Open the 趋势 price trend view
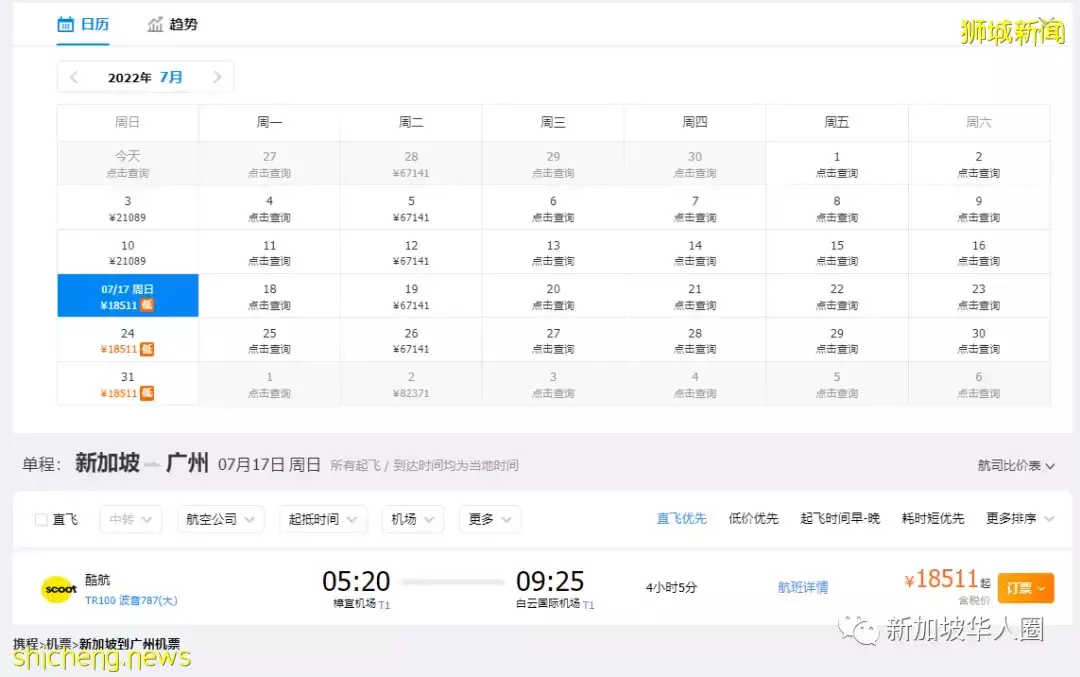This screenshot has width=1080, height=677. (x=172, y=25)
